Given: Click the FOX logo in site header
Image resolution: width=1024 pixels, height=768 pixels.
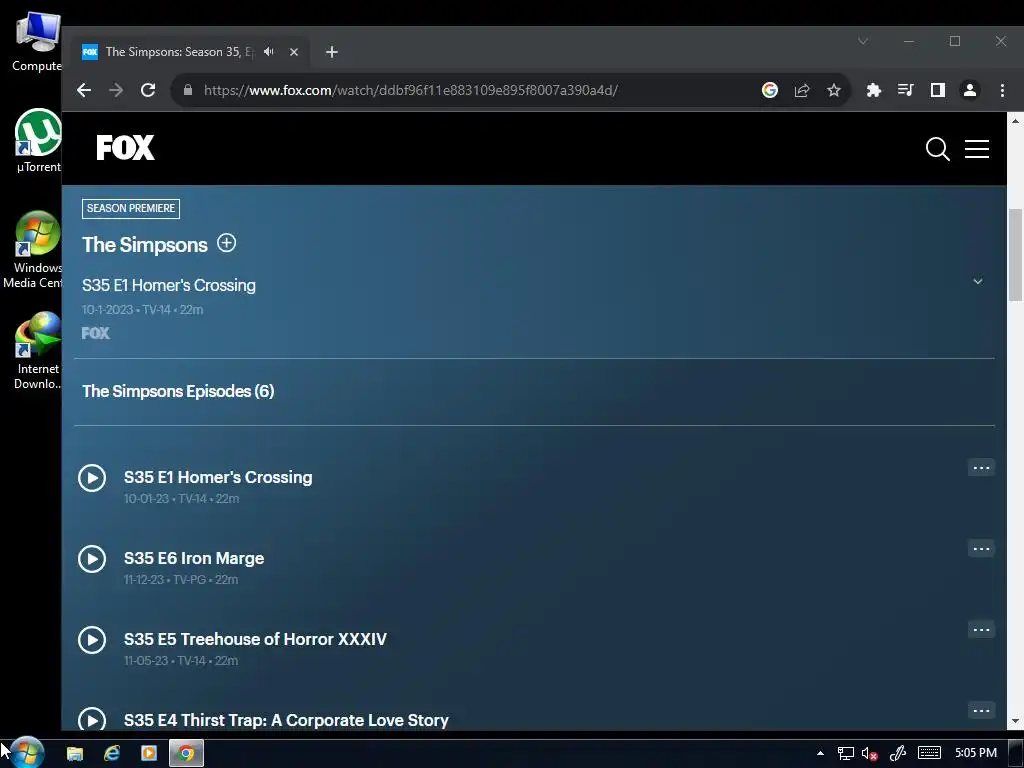Looking at the screenshot, I should tap(125, 148).
